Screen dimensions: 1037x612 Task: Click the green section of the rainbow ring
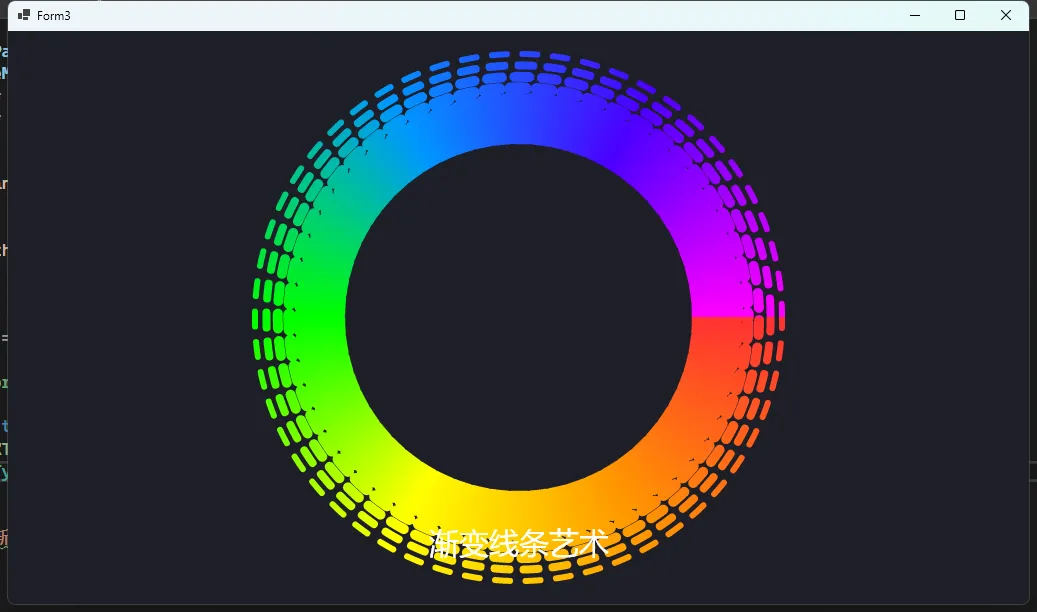pos(310,320)
